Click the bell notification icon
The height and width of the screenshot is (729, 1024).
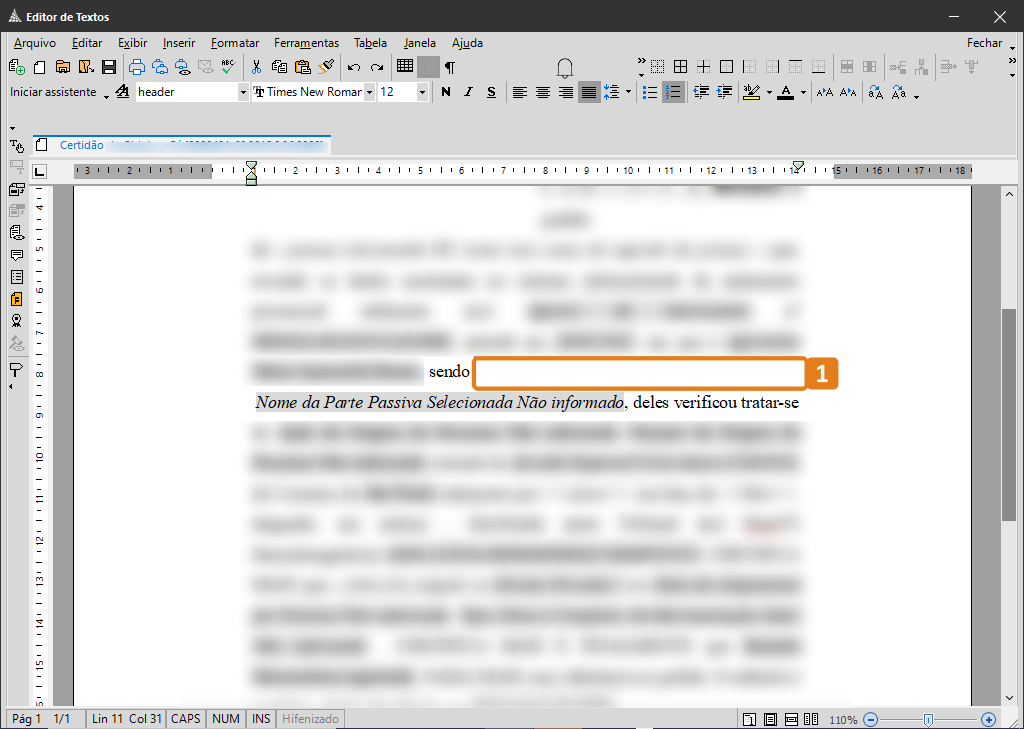point(565,67)
